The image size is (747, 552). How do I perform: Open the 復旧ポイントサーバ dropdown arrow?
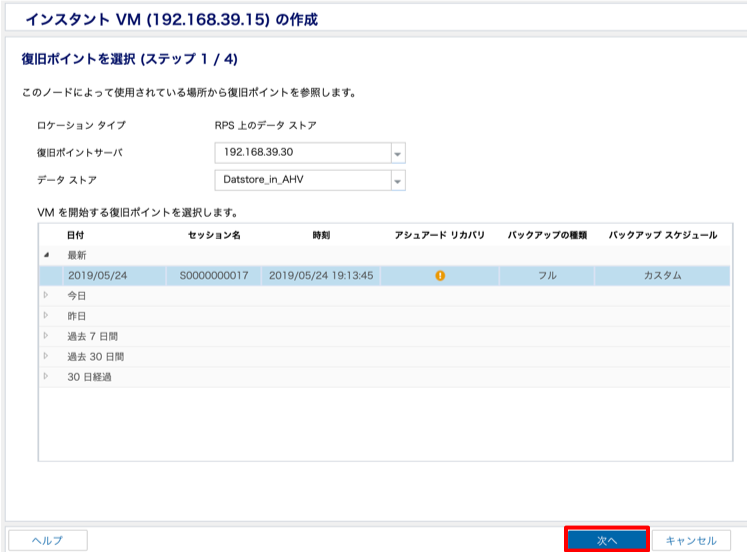[398, 153]
